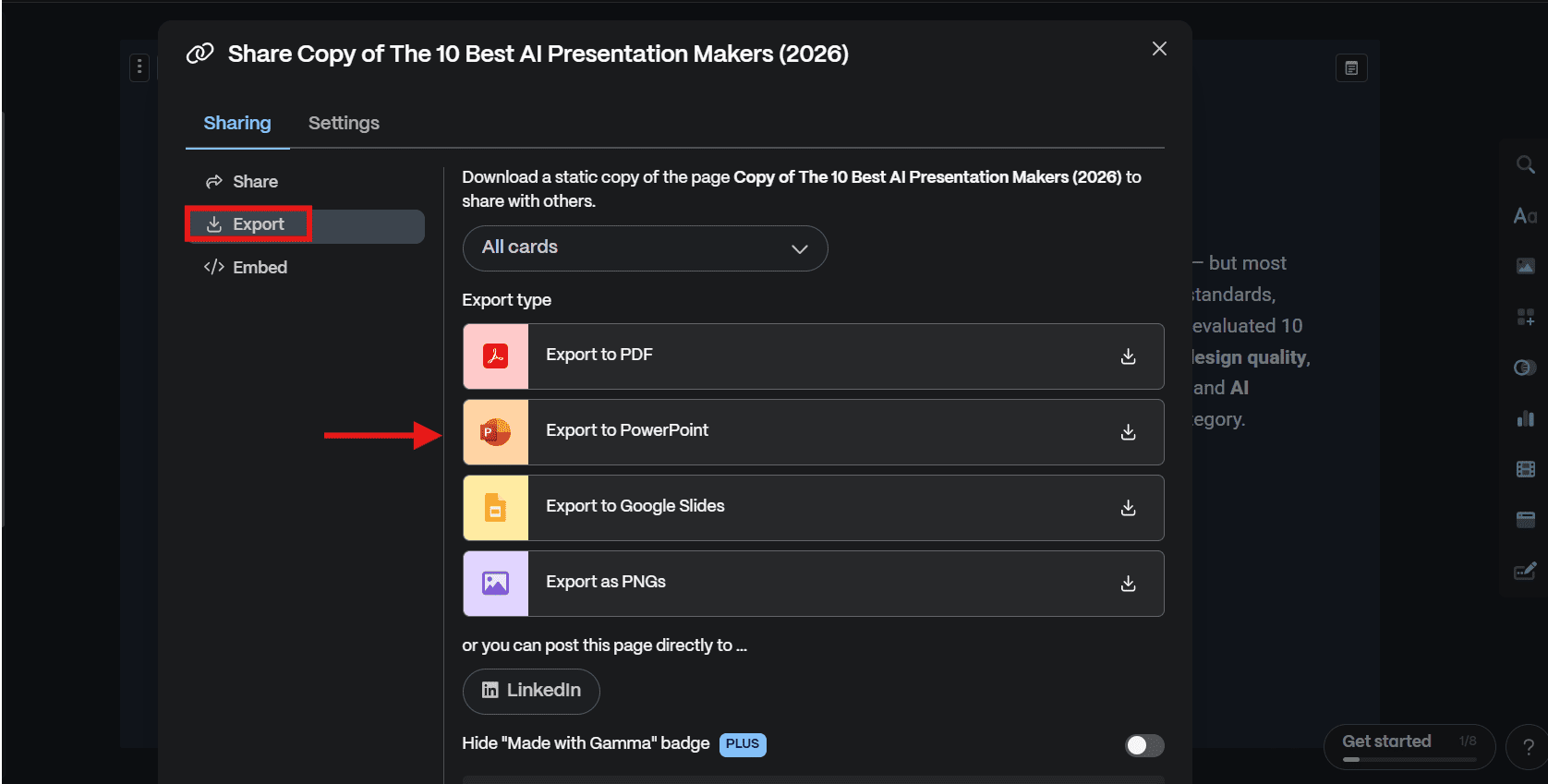
Task: Choose Export to Google Slides
Action: point(813,507)
